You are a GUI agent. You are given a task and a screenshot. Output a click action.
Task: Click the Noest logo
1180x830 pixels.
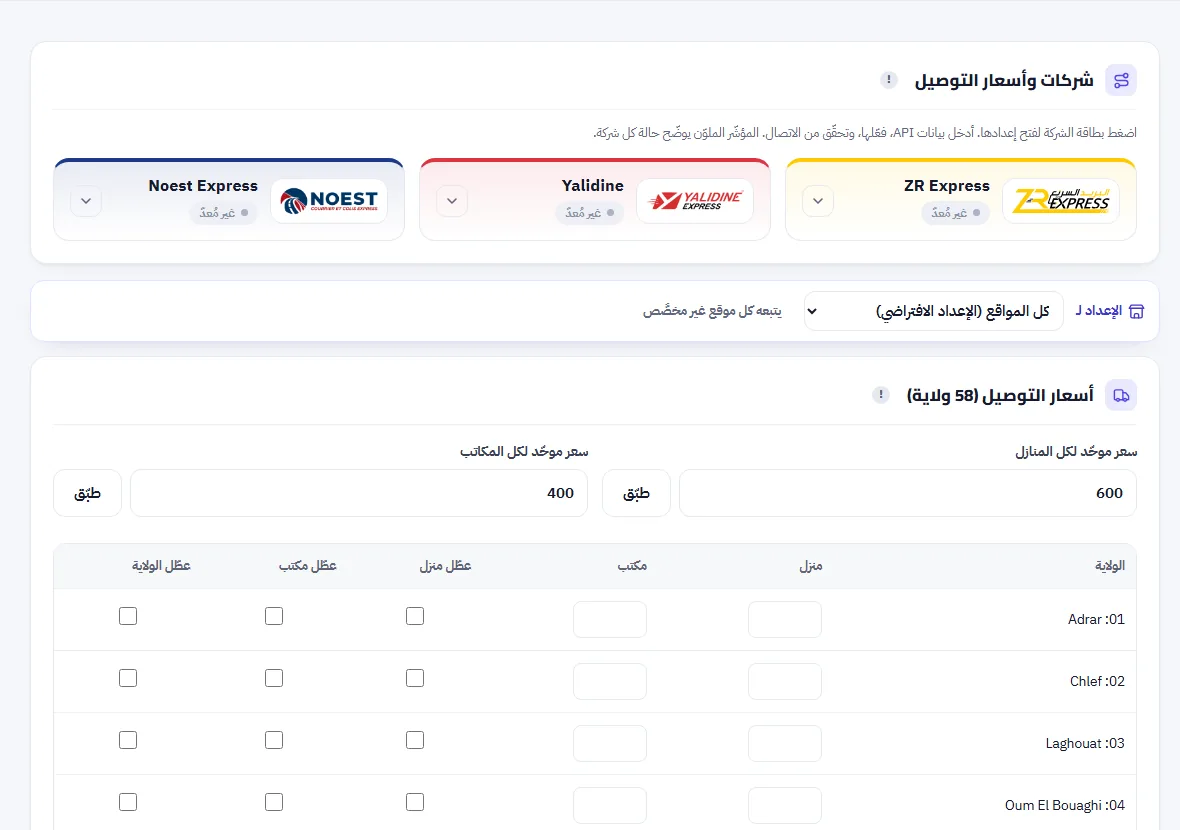coord(329,201)
